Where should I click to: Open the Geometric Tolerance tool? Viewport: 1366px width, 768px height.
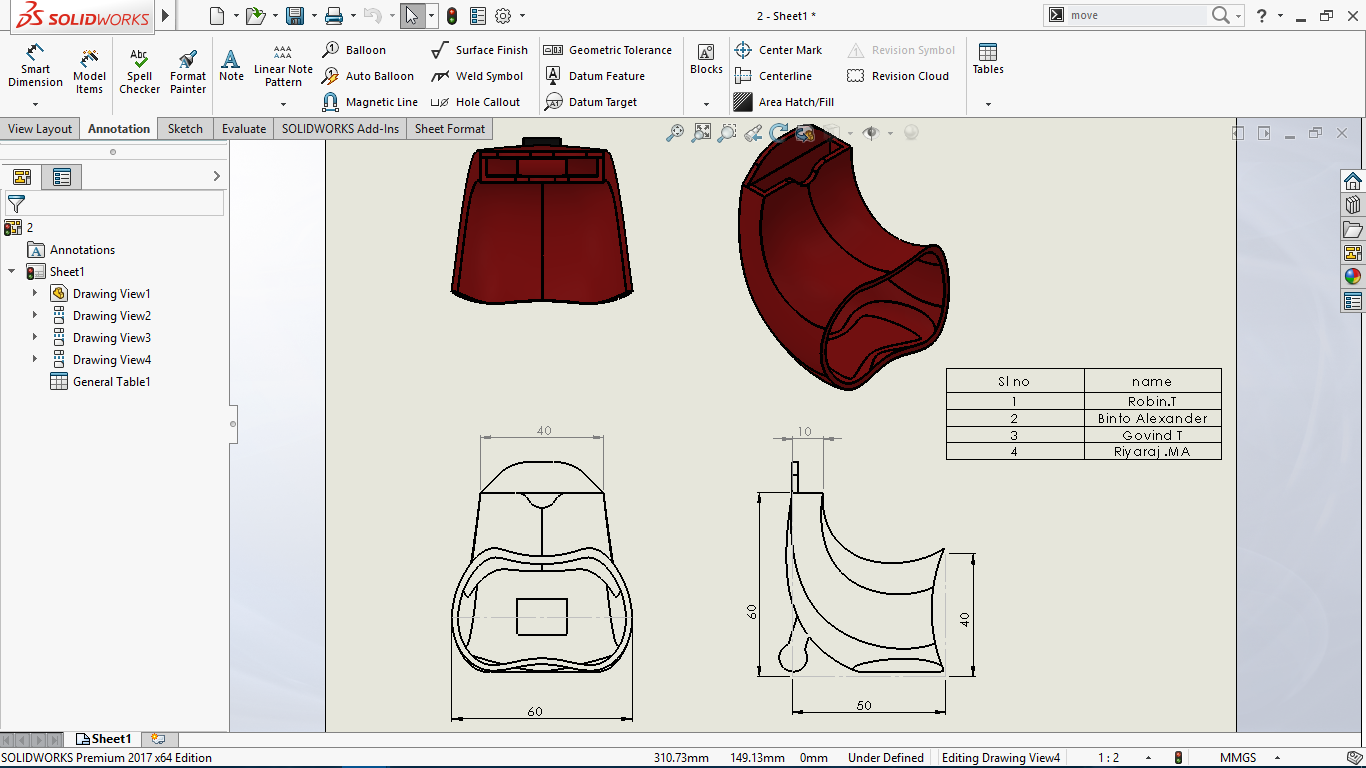click(x=608, y=50)
